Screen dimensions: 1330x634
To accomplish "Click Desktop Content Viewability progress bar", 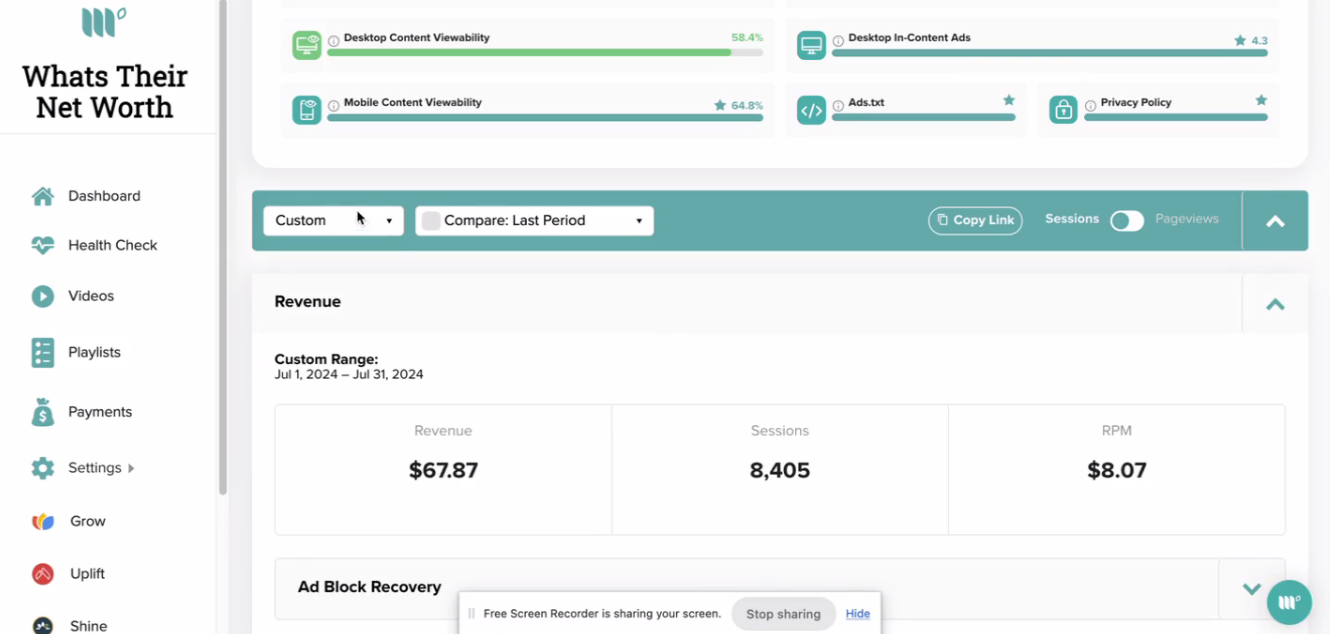I will click(545, 52).
